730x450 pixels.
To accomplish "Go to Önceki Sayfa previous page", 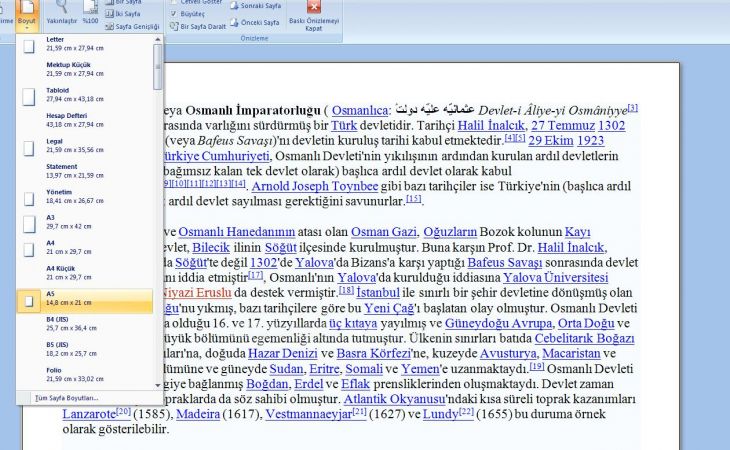I will click(x=255, y=22).
